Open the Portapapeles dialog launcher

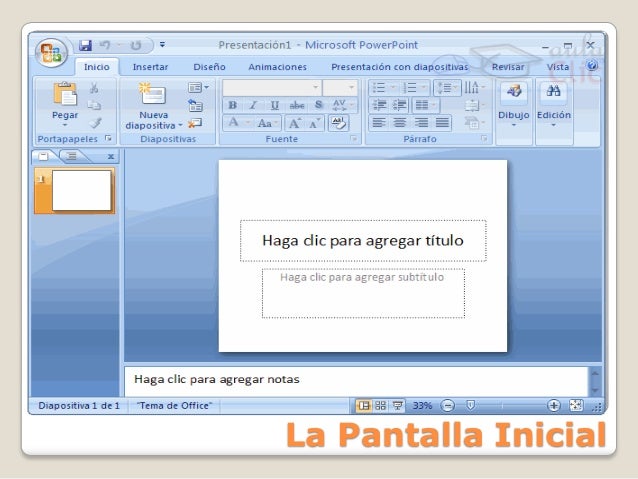(108, 138)
